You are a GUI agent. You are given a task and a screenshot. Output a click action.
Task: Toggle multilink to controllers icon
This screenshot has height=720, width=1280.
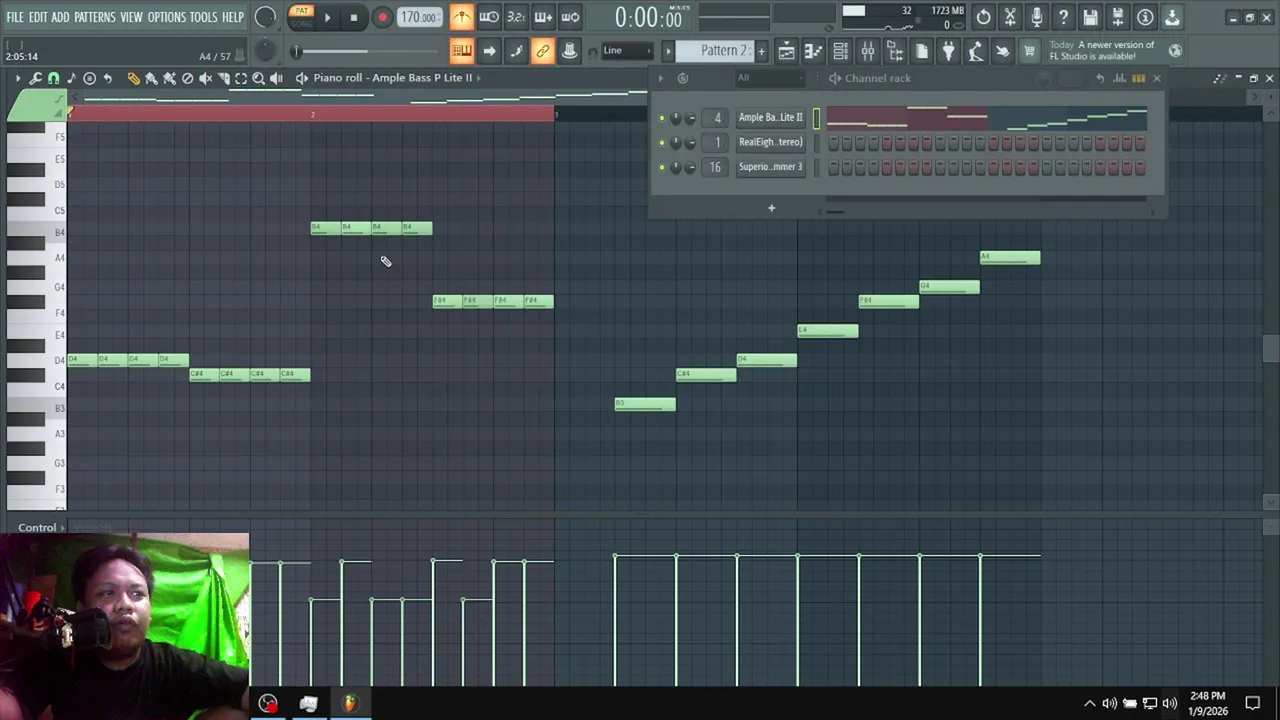coord(570,51)
